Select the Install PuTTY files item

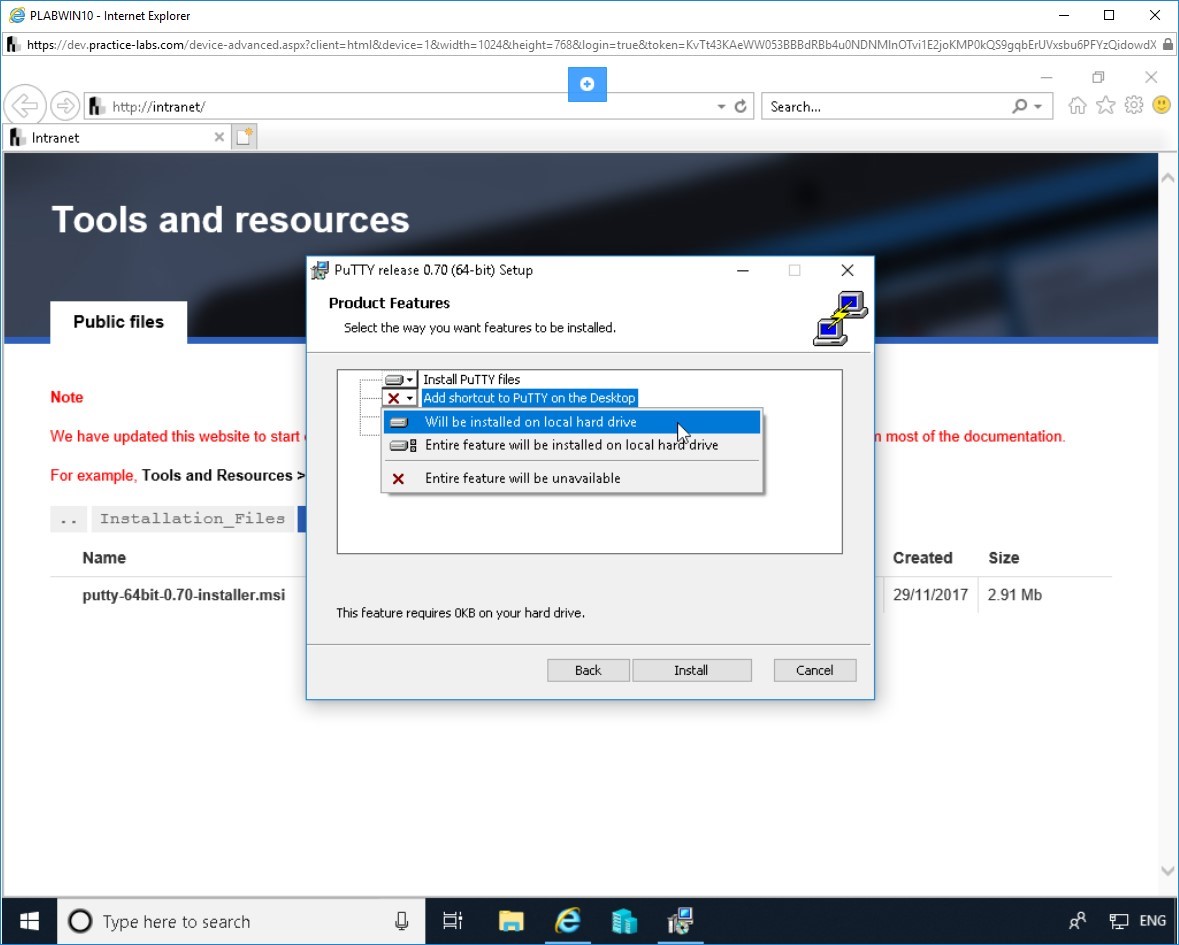coord(471,380)
